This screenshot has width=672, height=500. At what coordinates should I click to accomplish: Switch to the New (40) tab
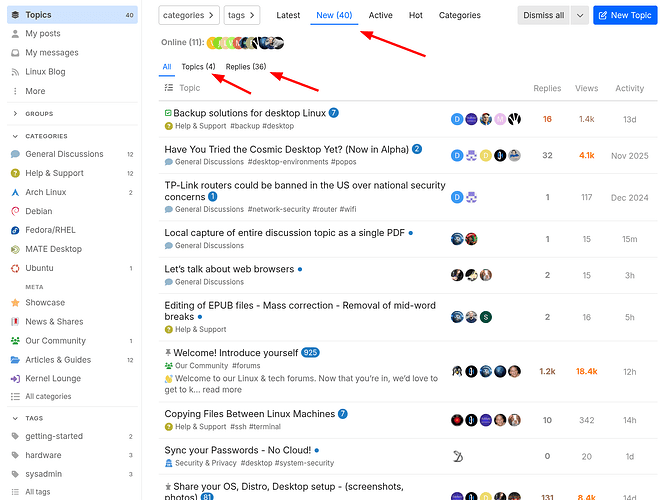[334, 15]
